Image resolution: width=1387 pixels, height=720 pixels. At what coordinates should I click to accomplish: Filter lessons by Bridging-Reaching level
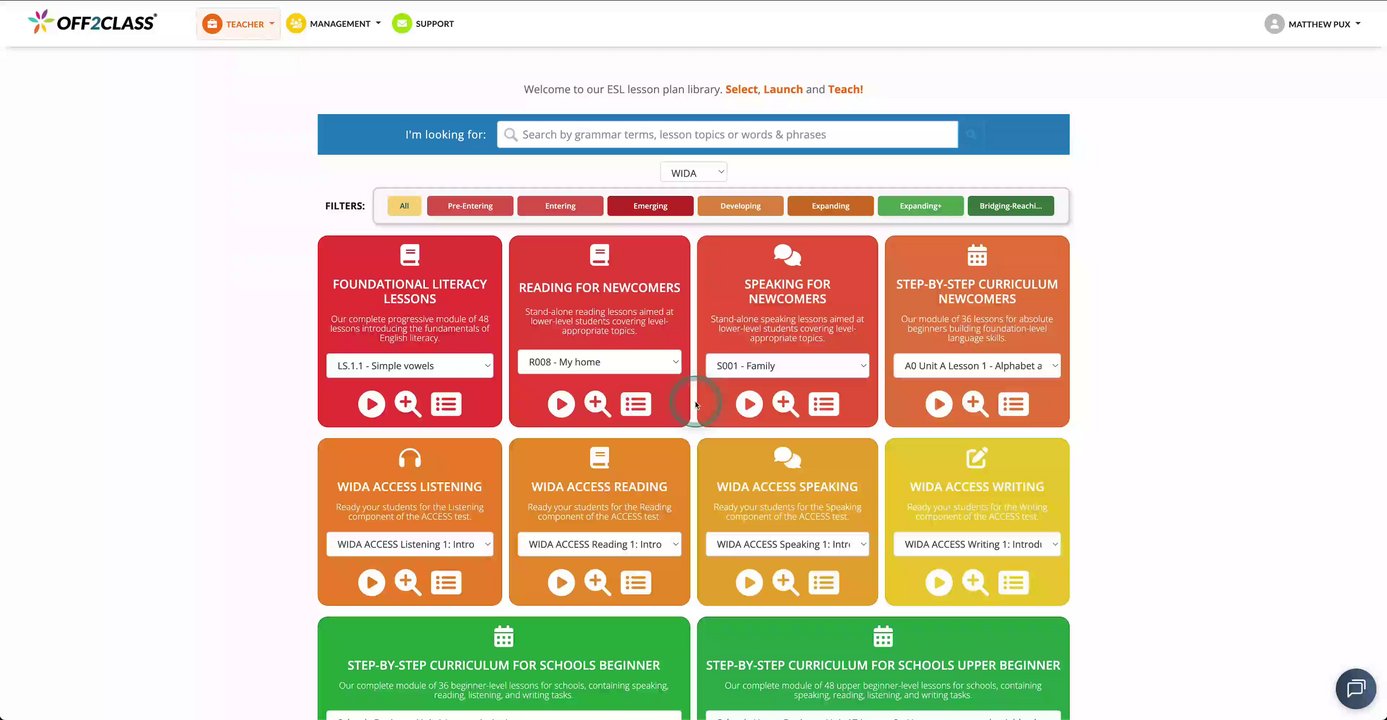(x=1010, y=206)
